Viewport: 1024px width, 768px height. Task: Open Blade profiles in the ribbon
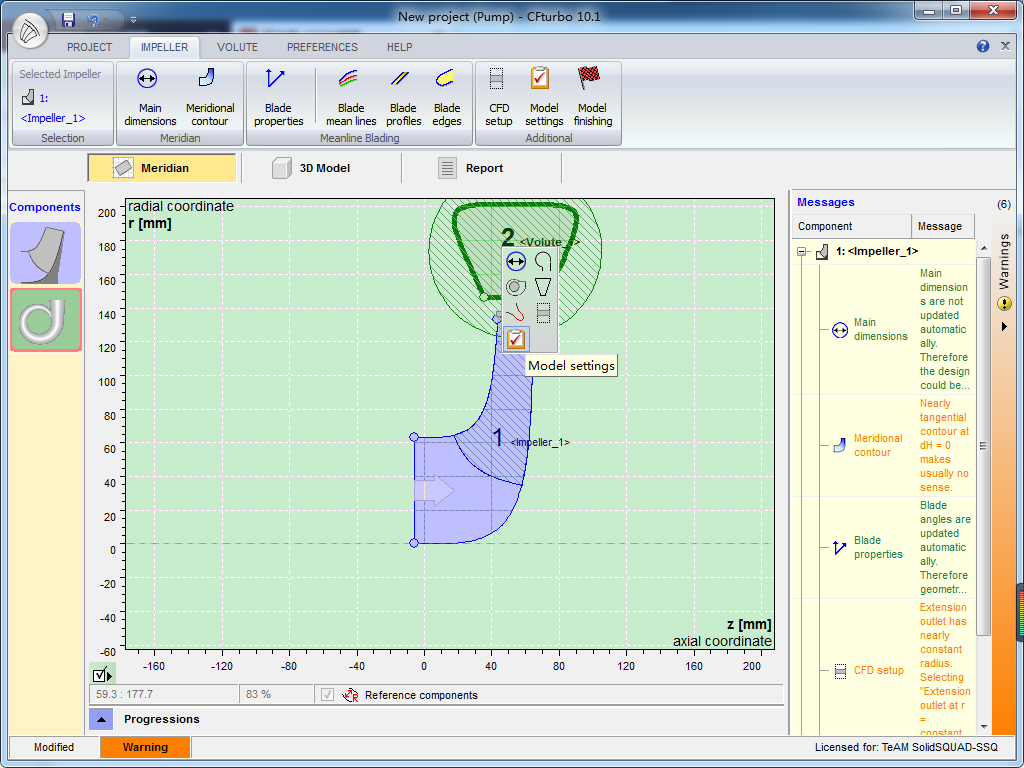click(403, 97)
